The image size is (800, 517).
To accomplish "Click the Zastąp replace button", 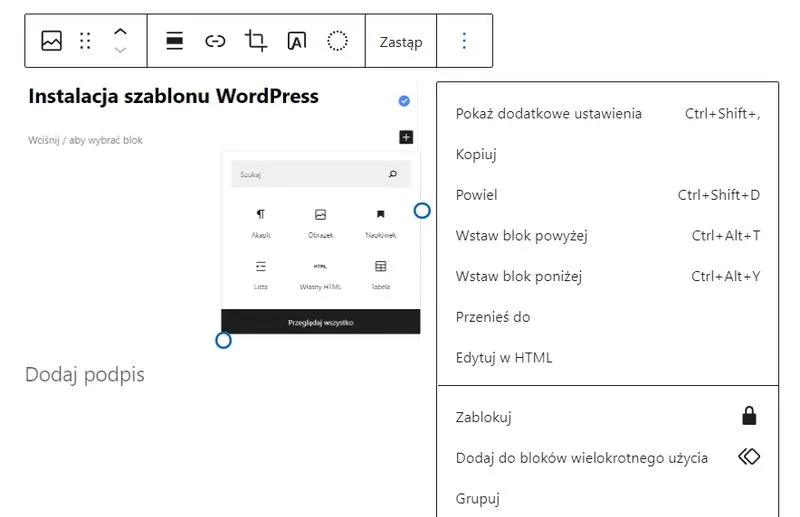I will pos(401,41).
